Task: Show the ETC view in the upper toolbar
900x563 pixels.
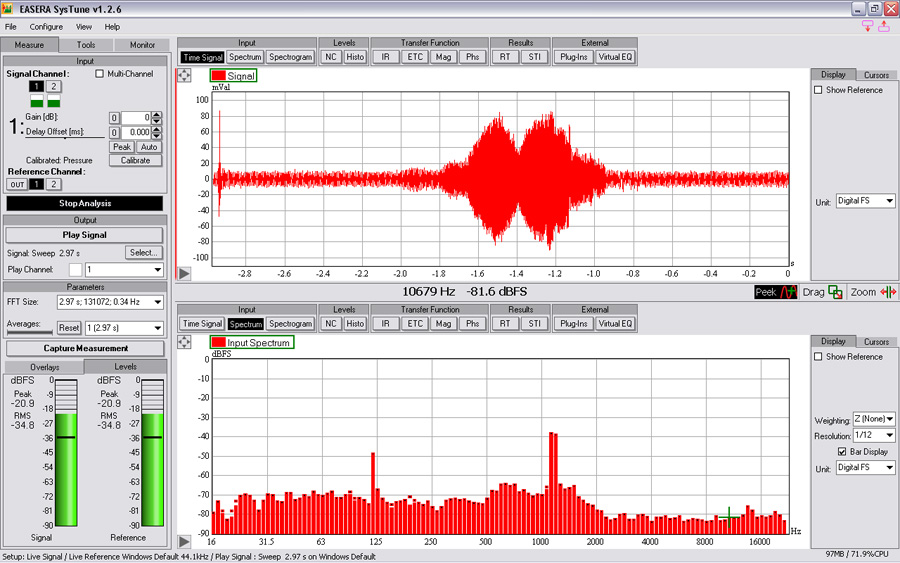Action: [414, 57]
